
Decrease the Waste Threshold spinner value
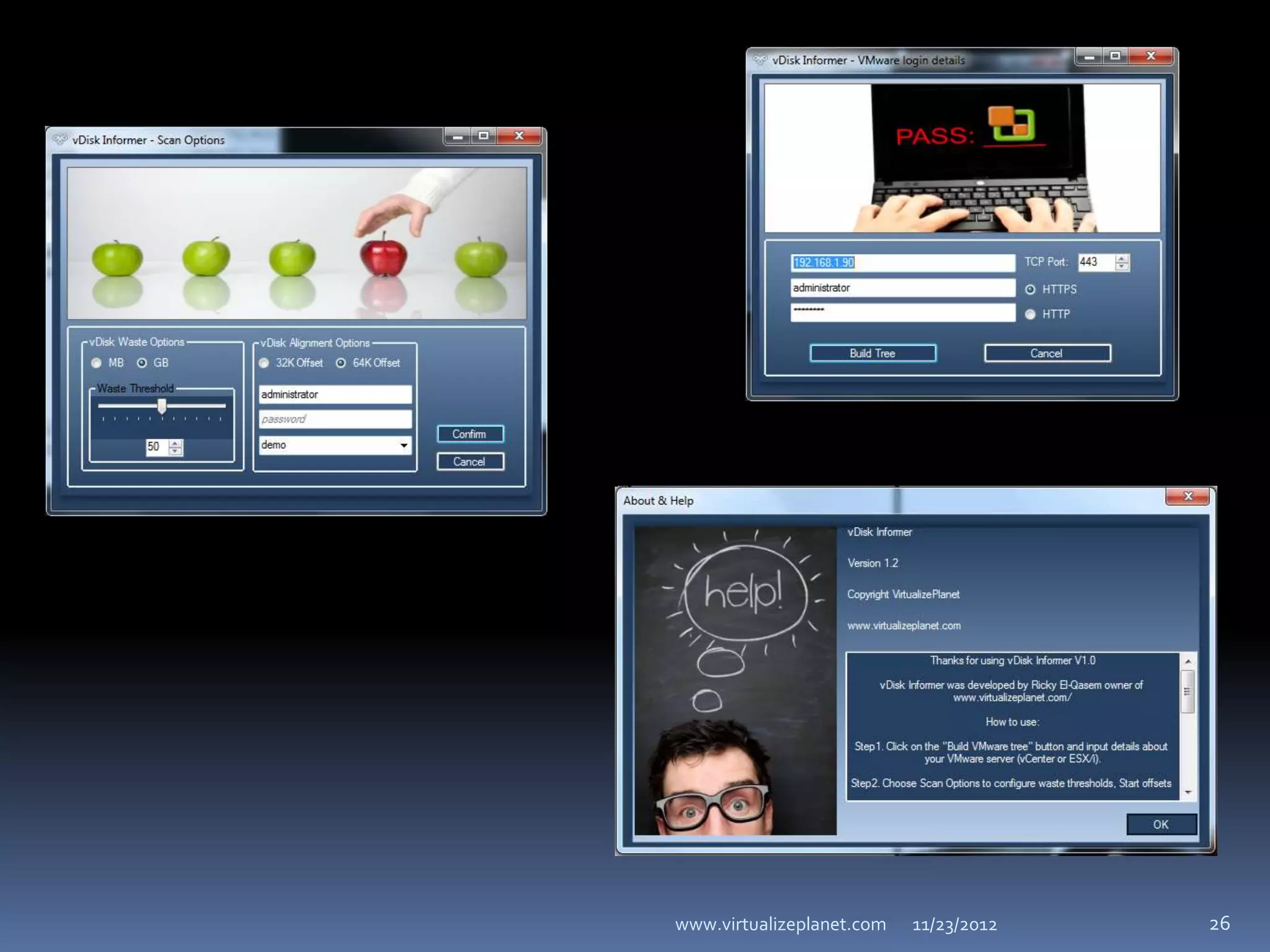tap(176, 451)
